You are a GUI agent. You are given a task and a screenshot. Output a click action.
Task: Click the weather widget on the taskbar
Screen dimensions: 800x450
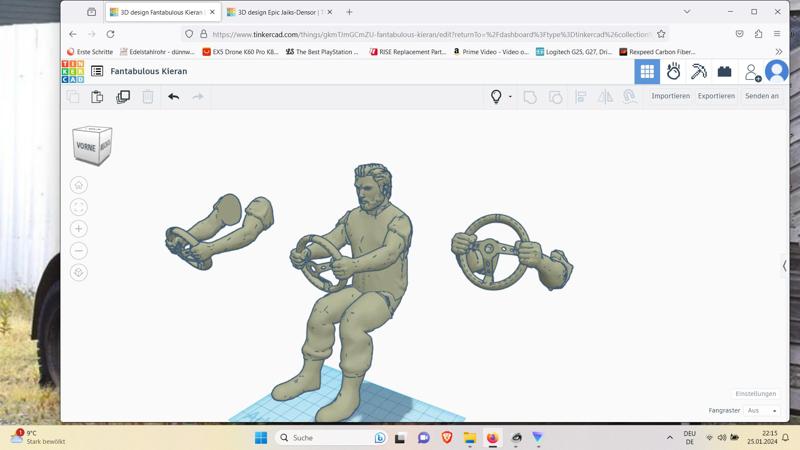coord(40,437)
